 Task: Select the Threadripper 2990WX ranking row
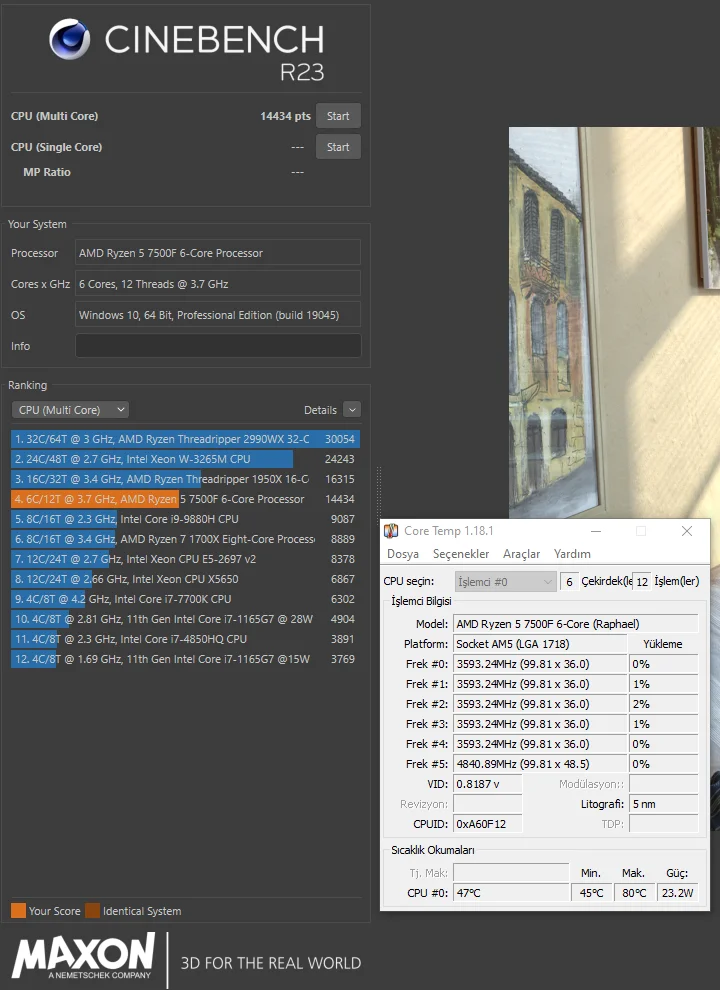tap(186, 439)
